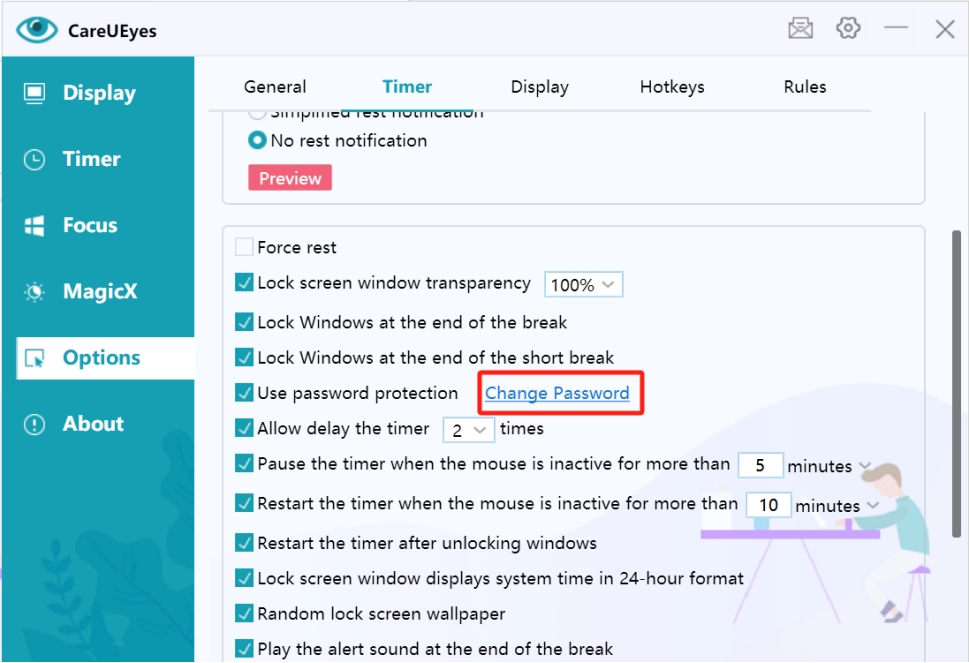Screen dimensions: 969x663
Task: Click the settings gear icon in title bar
Action: click(848, 29)
